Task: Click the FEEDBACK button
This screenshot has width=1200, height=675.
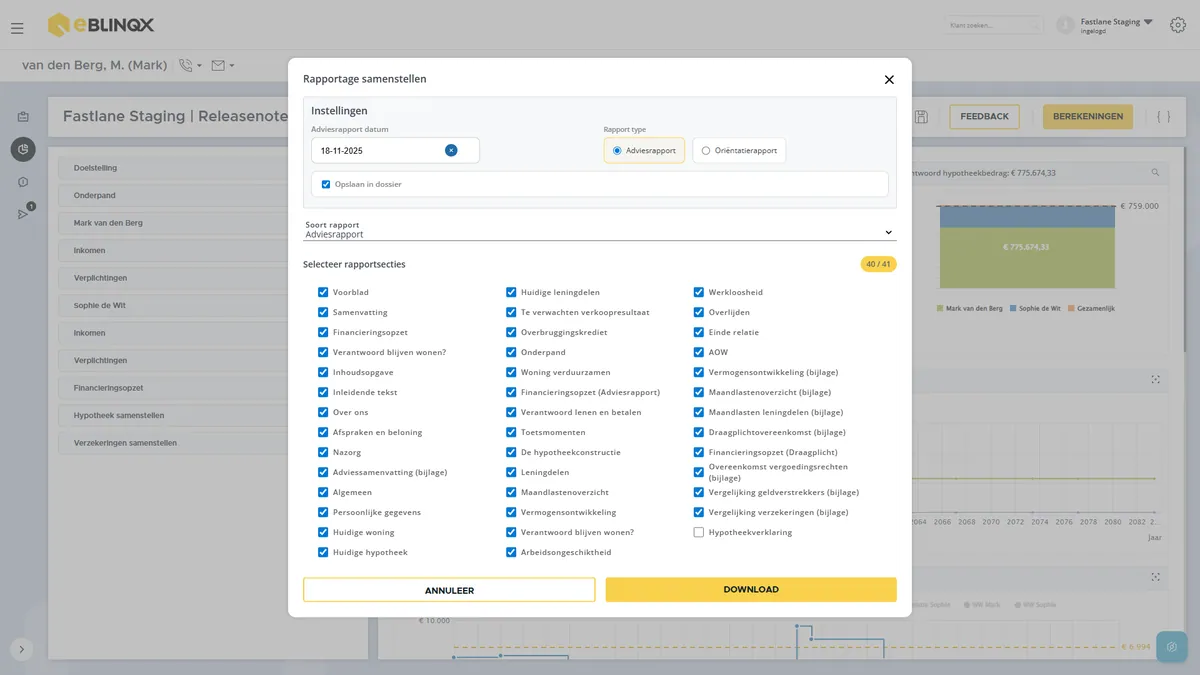Action: click(x=984, y=117)
